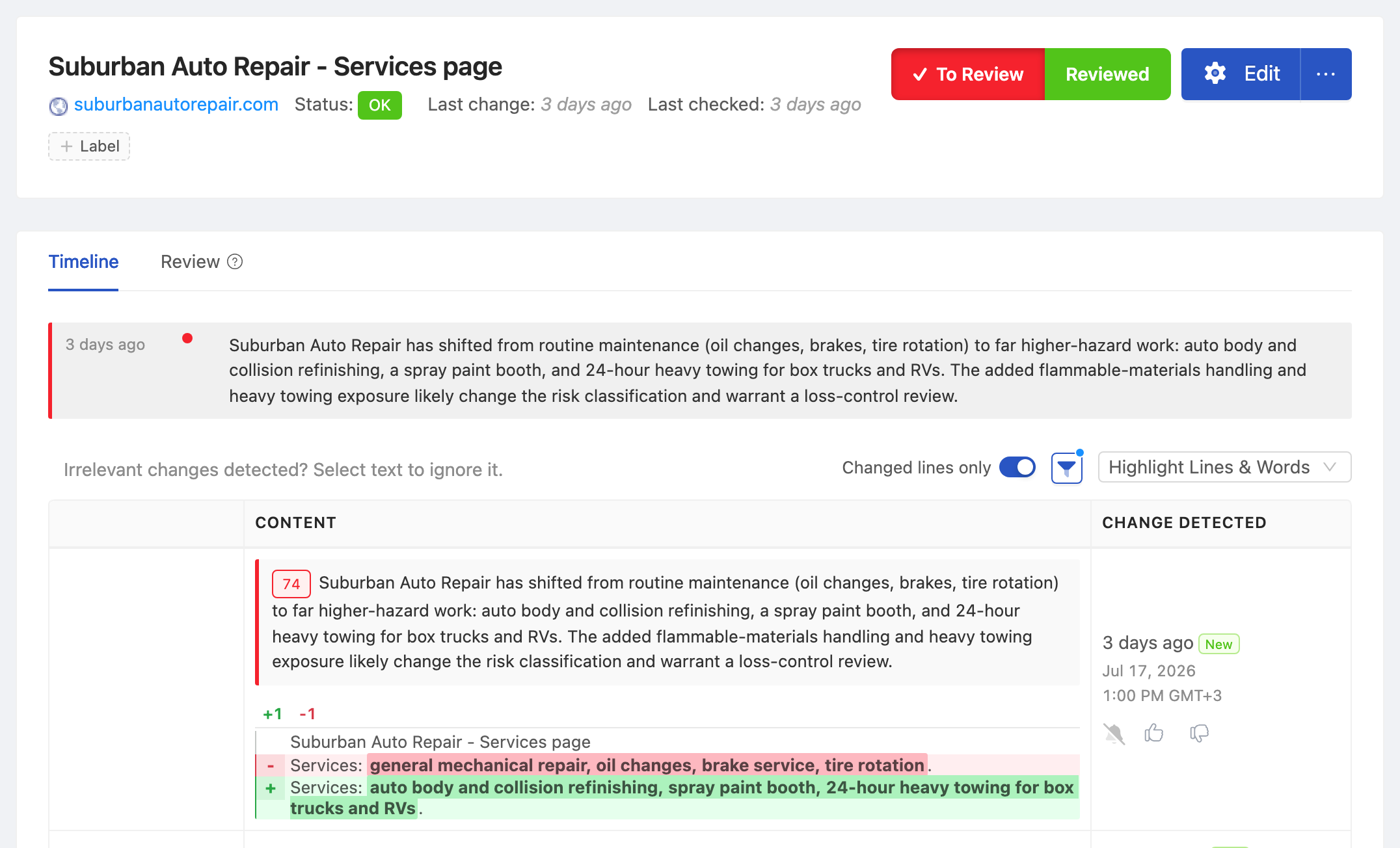
Task: Click the 1:00 PM GMT+3 time text
Action: pos(1162,695)
